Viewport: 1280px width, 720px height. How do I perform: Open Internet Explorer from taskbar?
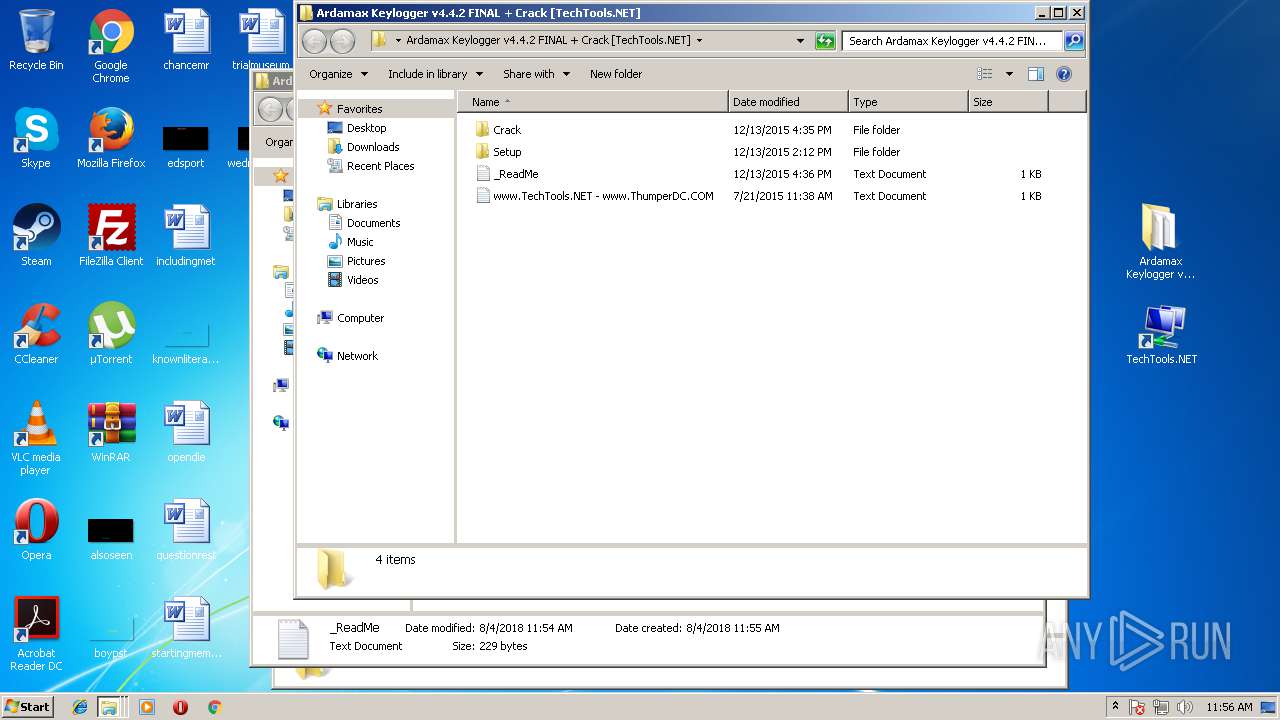pos(80,707)
